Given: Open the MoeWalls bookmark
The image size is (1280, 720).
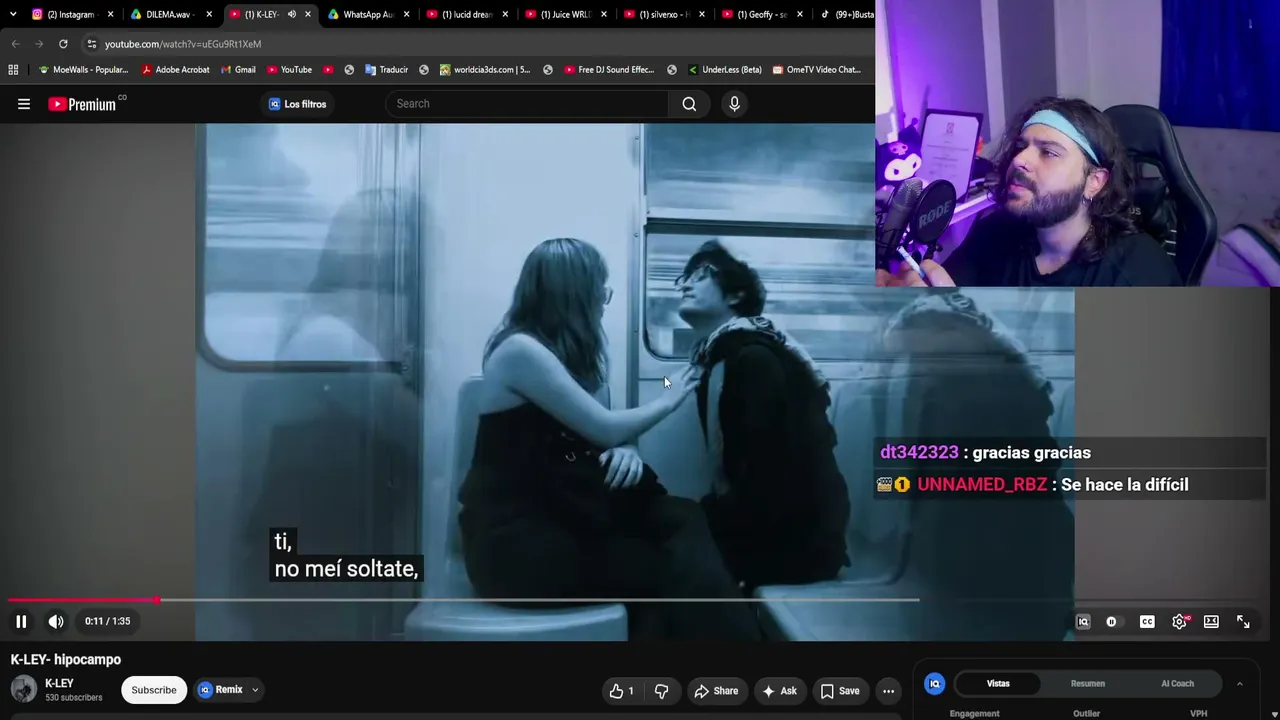Looking at the screenshot, I should (83, 70).
